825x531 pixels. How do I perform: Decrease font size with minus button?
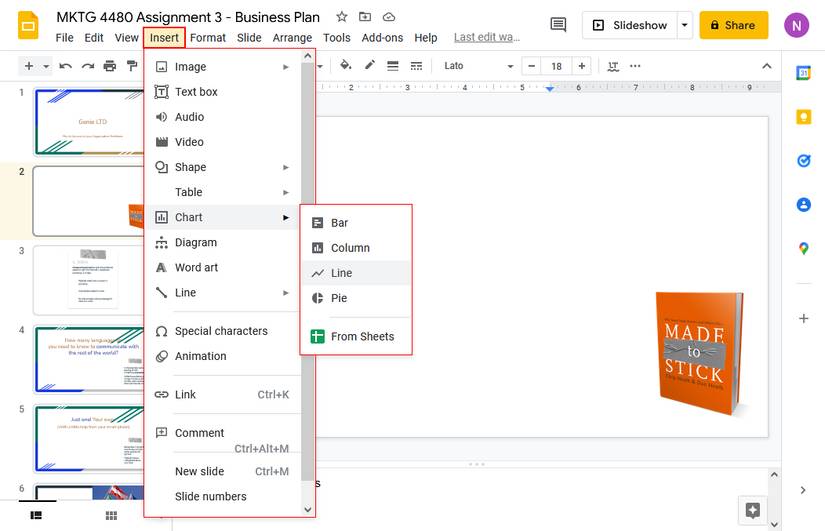coord(531,66)
